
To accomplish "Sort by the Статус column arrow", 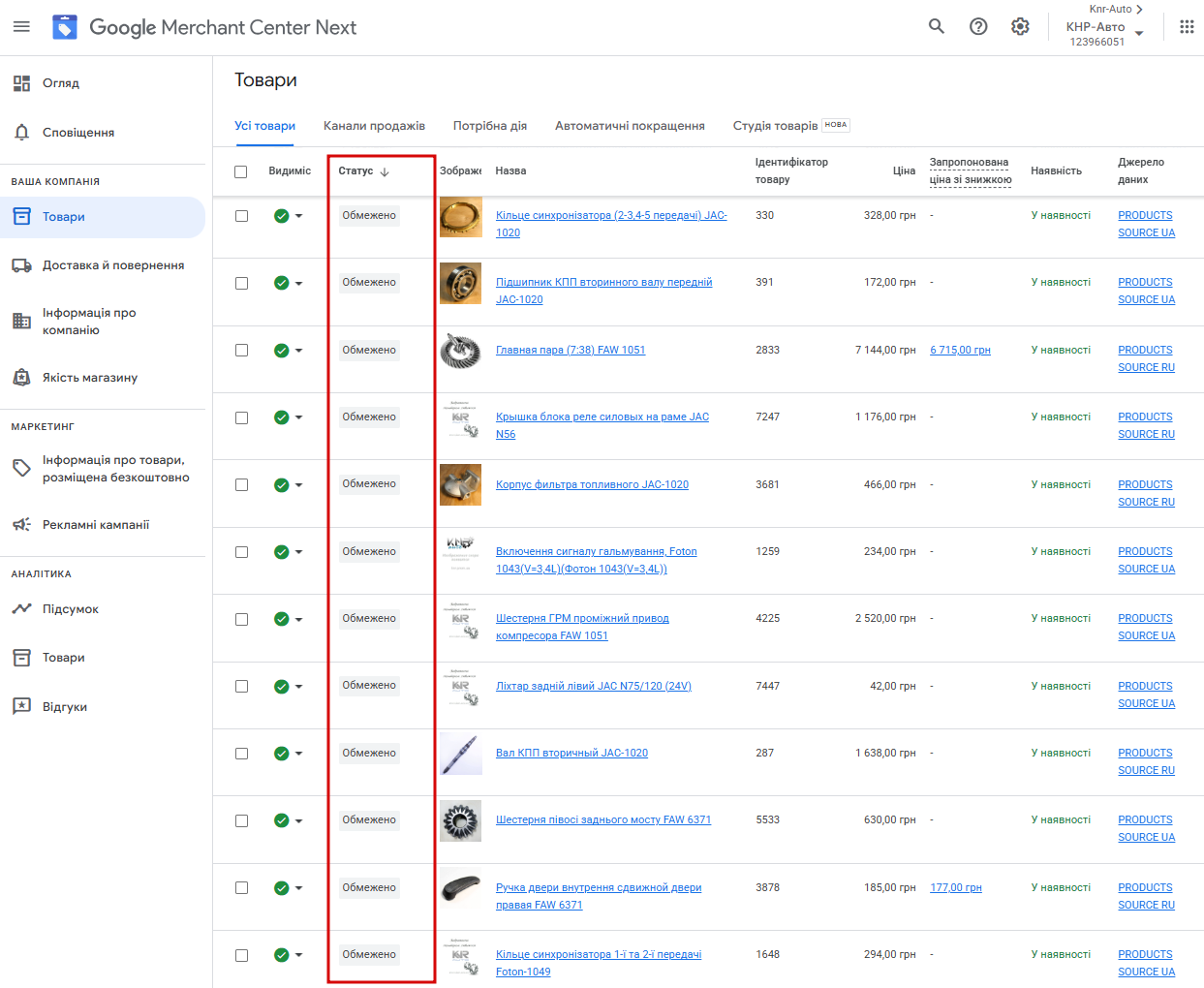I will 385,171.
